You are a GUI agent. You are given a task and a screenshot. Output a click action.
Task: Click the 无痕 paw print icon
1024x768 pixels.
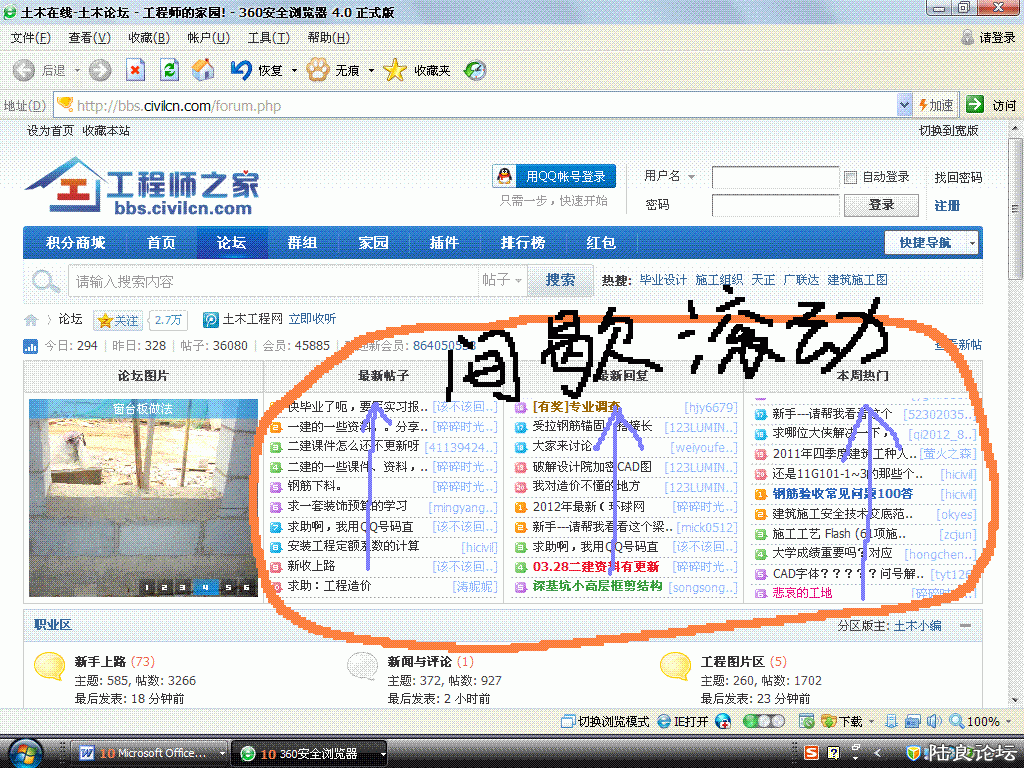coord(318,70)
